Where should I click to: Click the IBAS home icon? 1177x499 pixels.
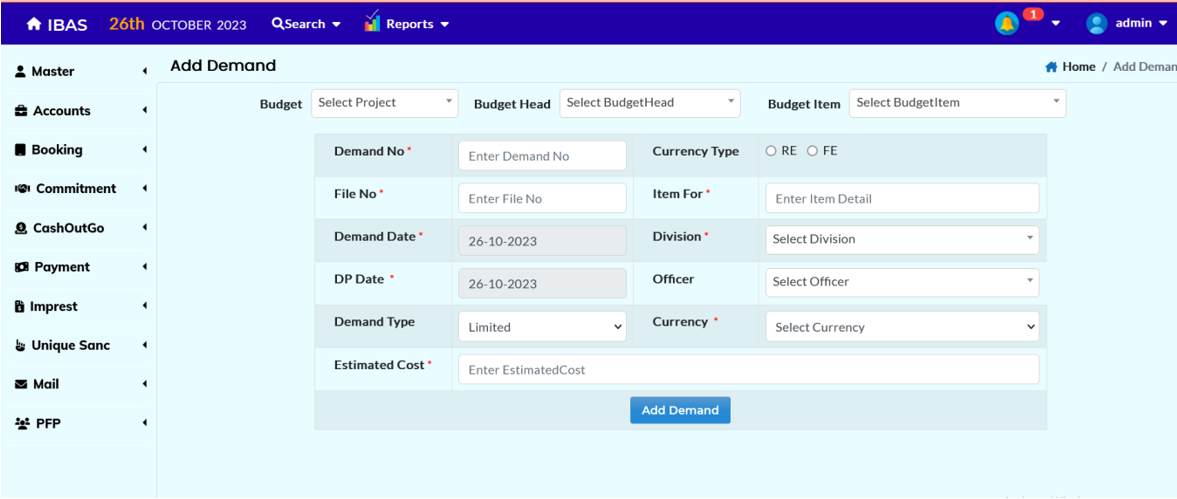34,24
